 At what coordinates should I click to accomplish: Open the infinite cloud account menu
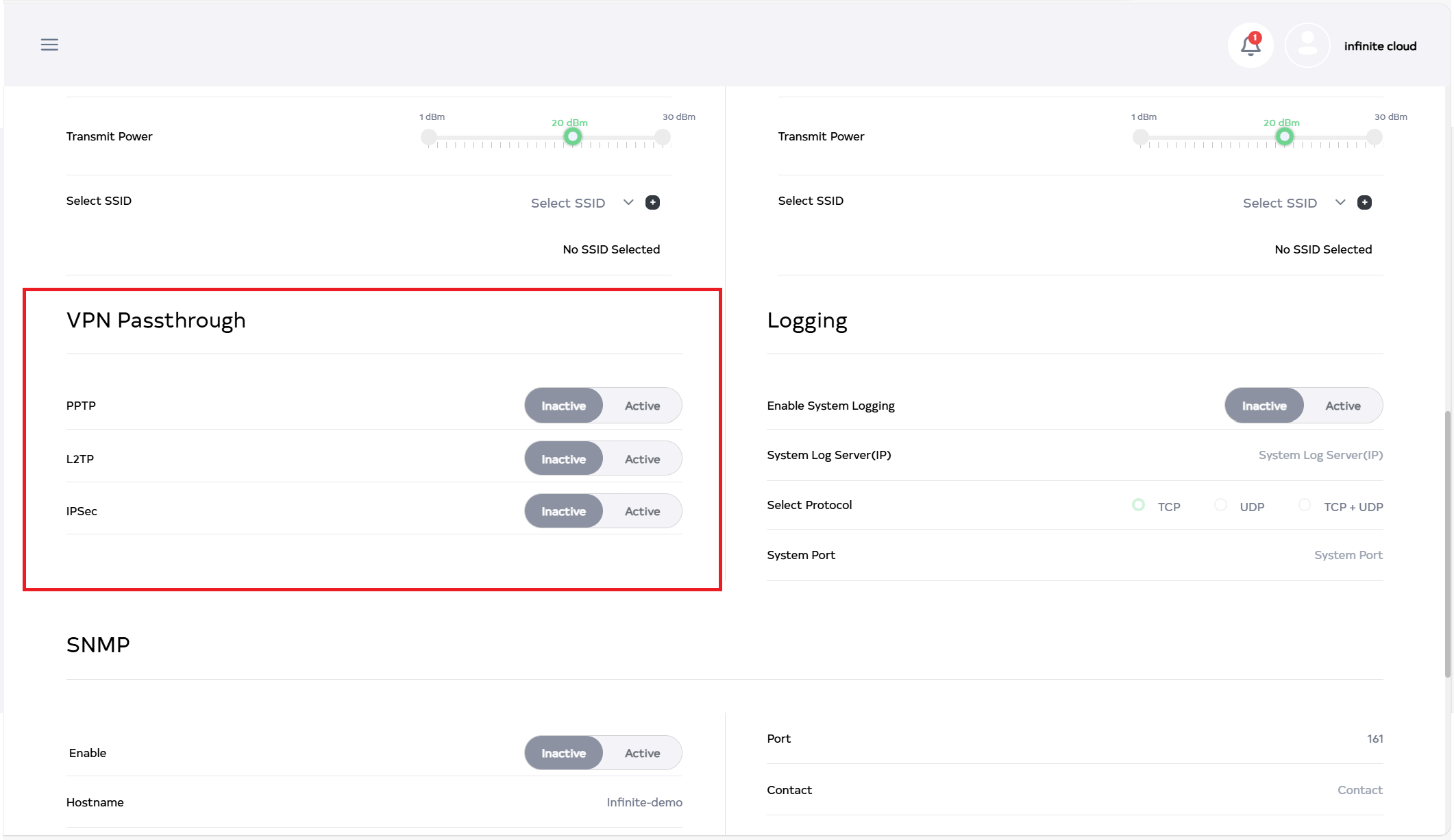click(1379, 46)
